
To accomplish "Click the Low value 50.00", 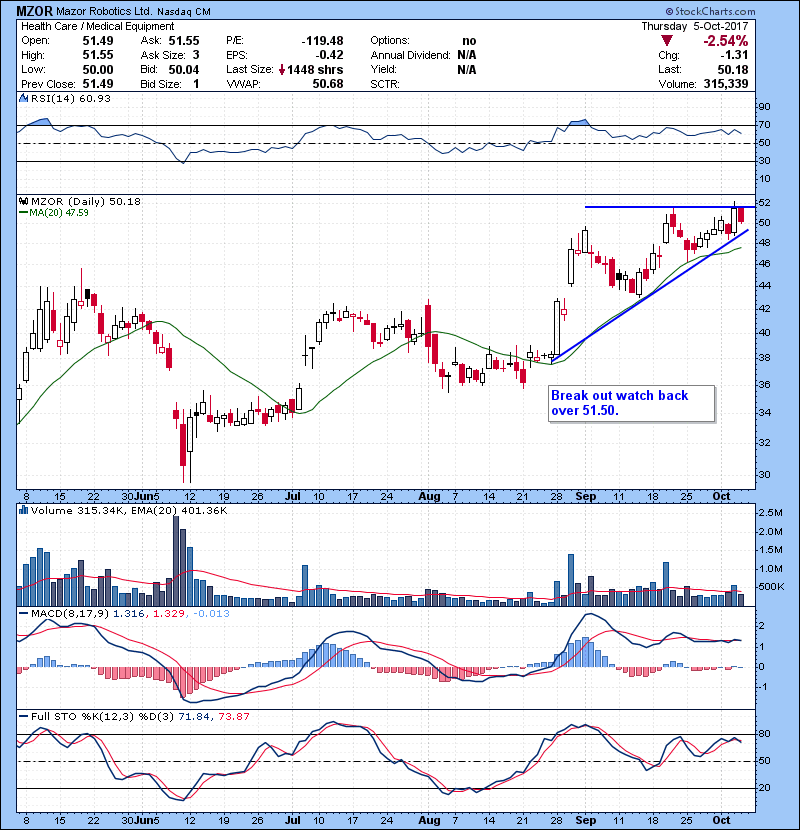I will pos(98,69).
